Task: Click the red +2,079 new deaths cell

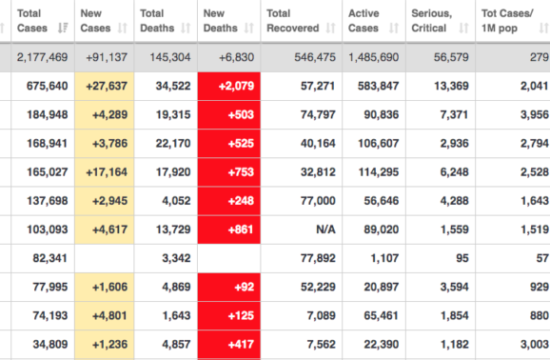Action: tap(229, 86)
